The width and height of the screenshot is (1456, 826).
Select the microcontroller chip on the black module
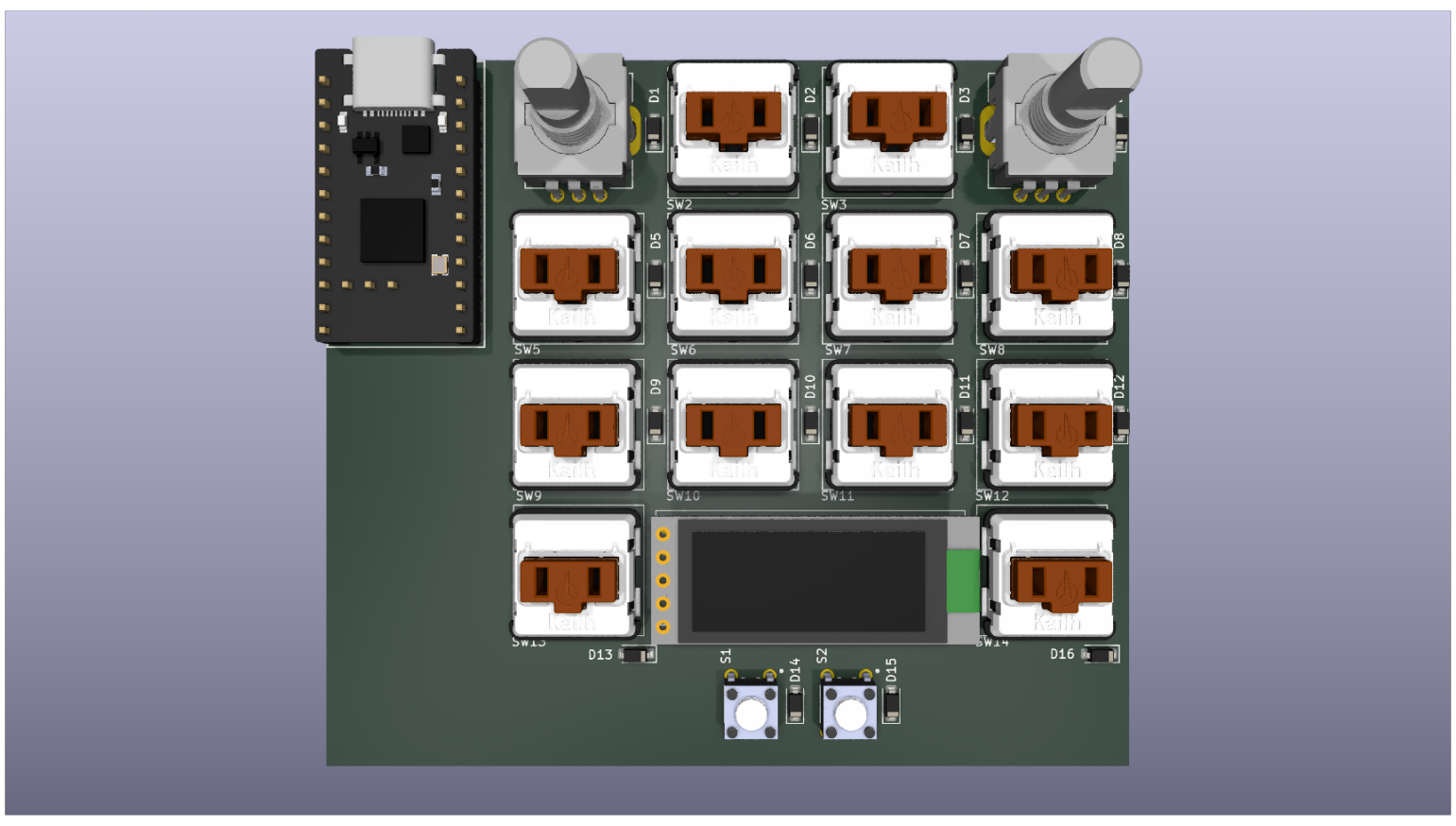(391, 232)
